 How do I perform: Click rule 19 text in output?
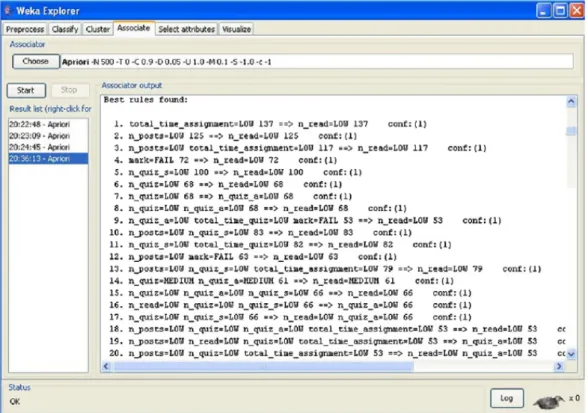pyautogui.click(x=337, y=341)
